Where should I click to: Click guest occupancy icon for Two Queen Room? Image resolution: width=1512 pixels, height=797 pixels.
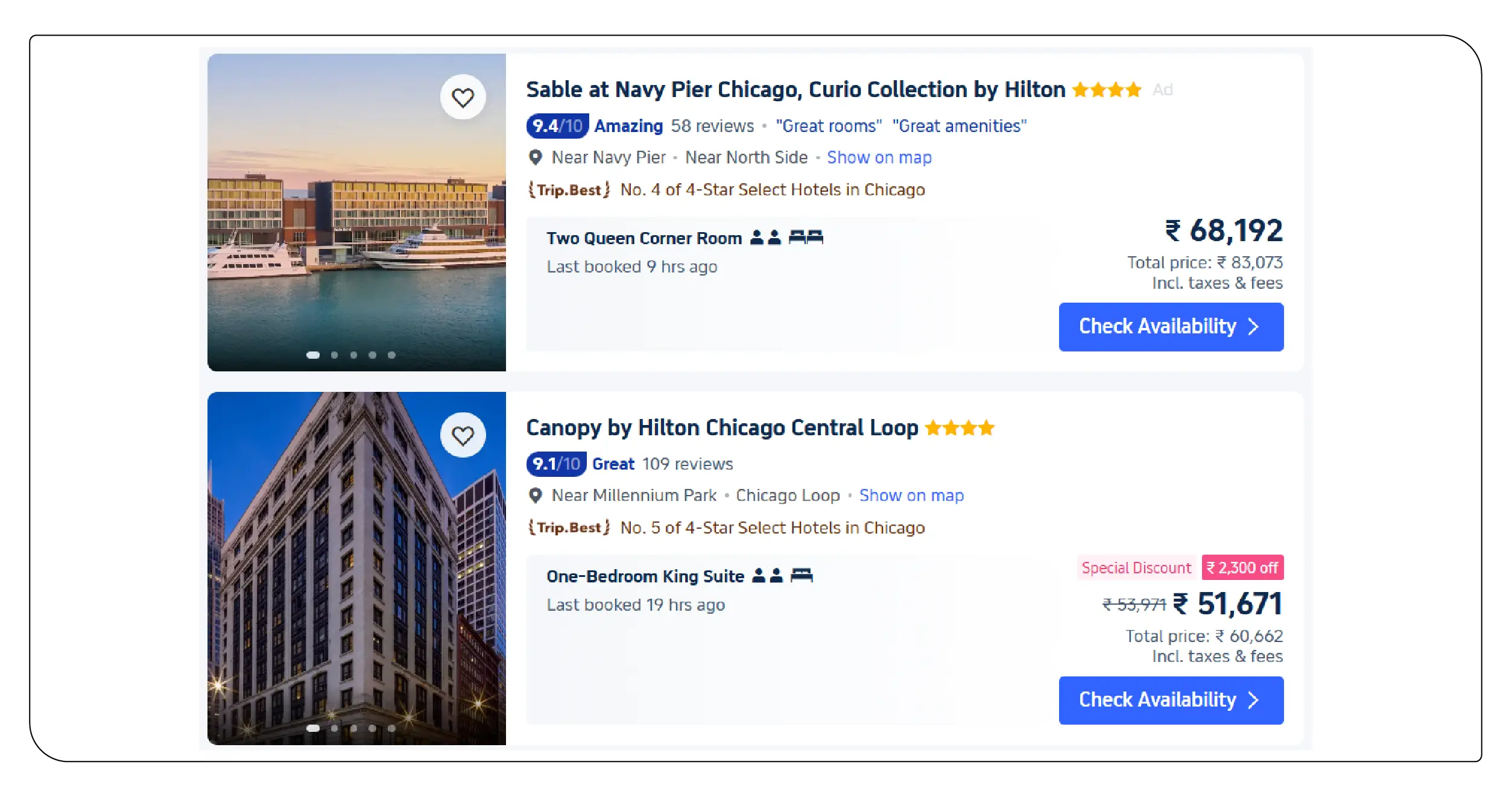click(765, 238)
